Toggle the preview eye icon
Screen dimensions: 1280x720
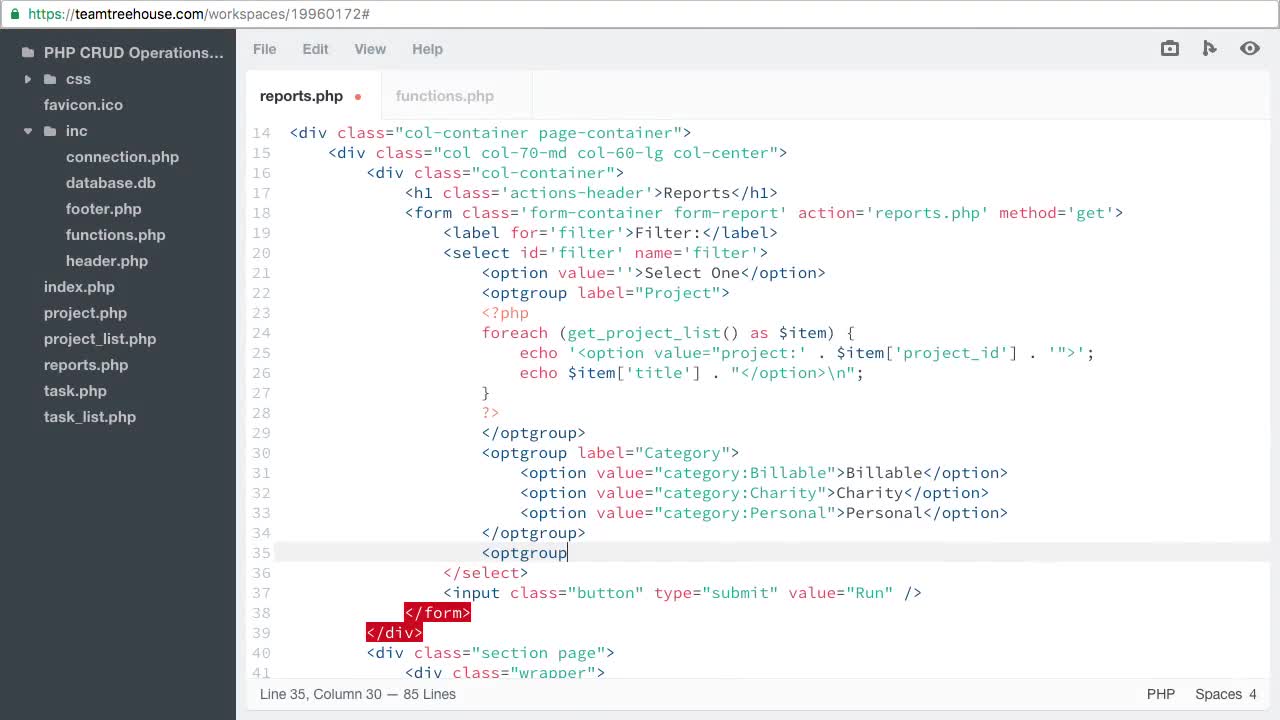click(1250, 48)
